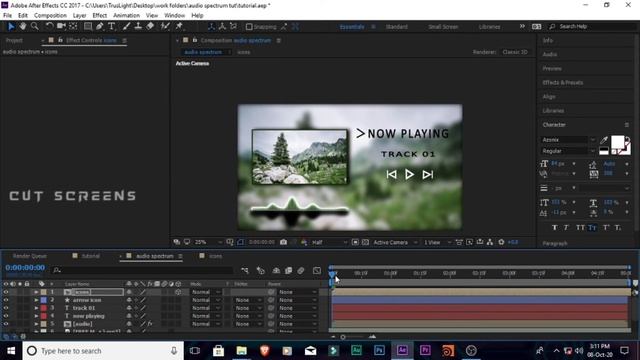Toggle the Effect Controls panel lock
Viewport: 640px width, 360px height.
[x=60, y=40]
